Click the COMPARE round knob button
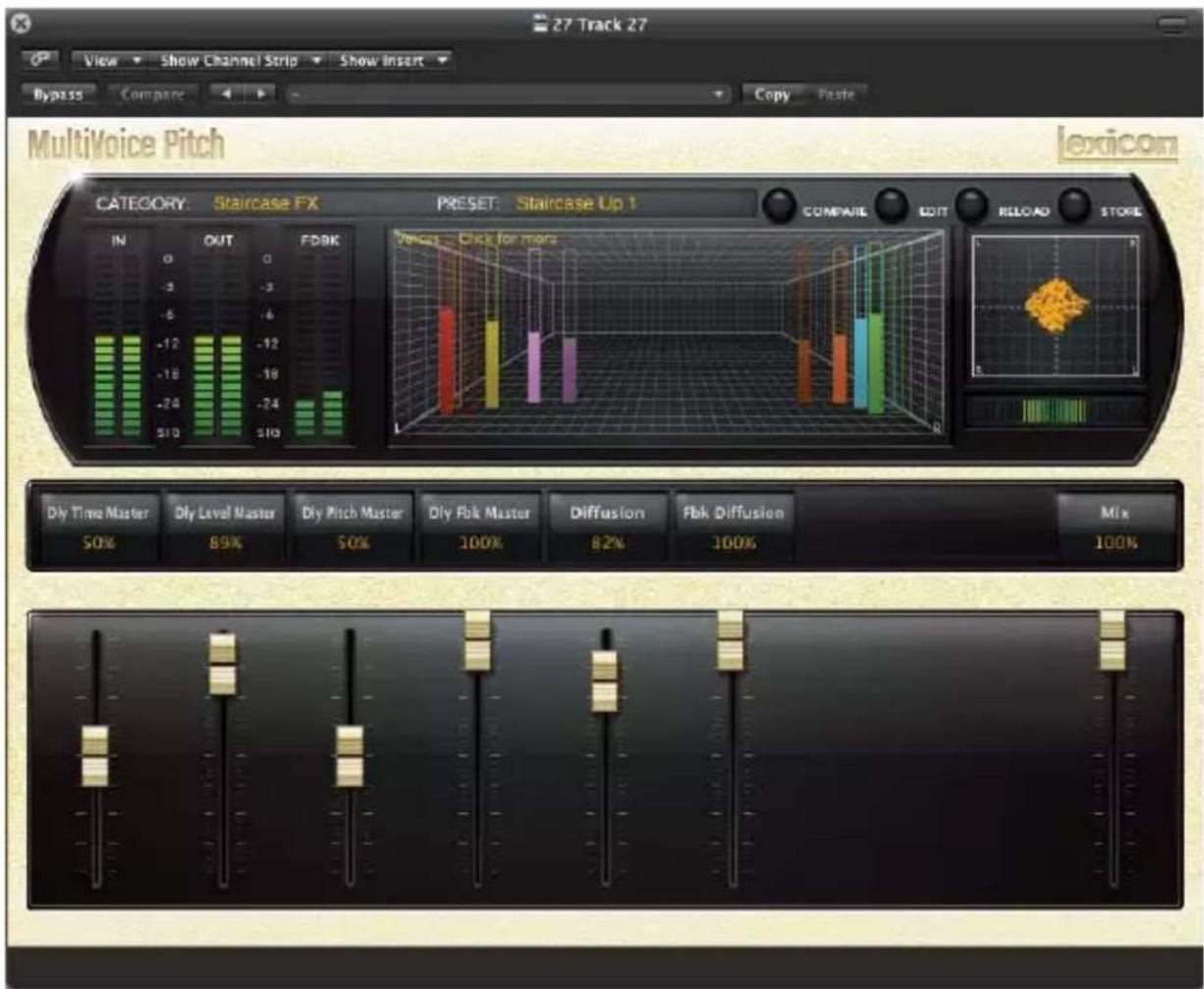 [x=782, y=204]
